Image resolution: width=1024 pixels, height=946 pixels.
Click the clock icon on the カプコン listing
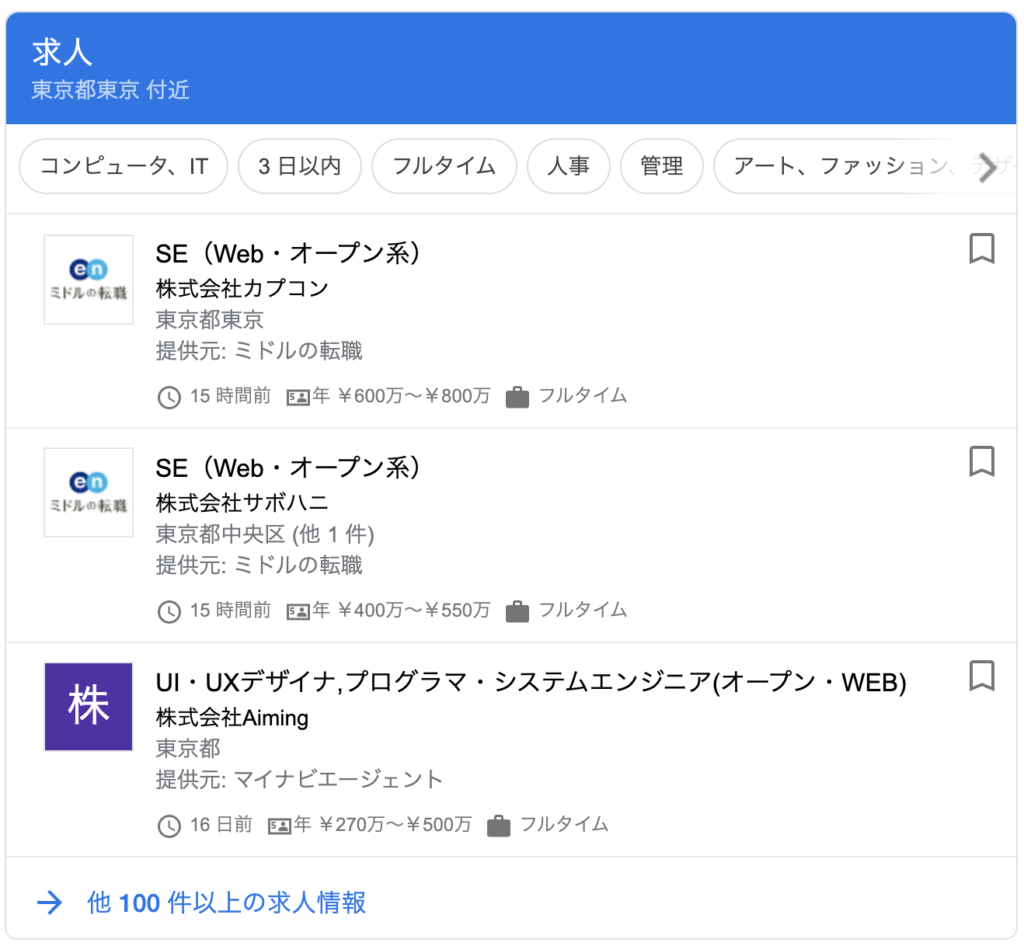pyautogui.click(x=168, y=397)
